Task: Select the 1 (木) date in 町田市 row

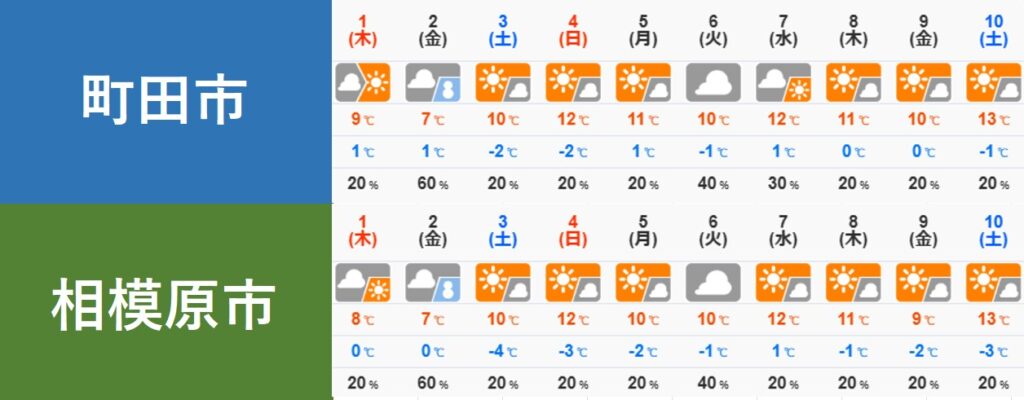Action: pyautogui.click(x=361, y=31)
